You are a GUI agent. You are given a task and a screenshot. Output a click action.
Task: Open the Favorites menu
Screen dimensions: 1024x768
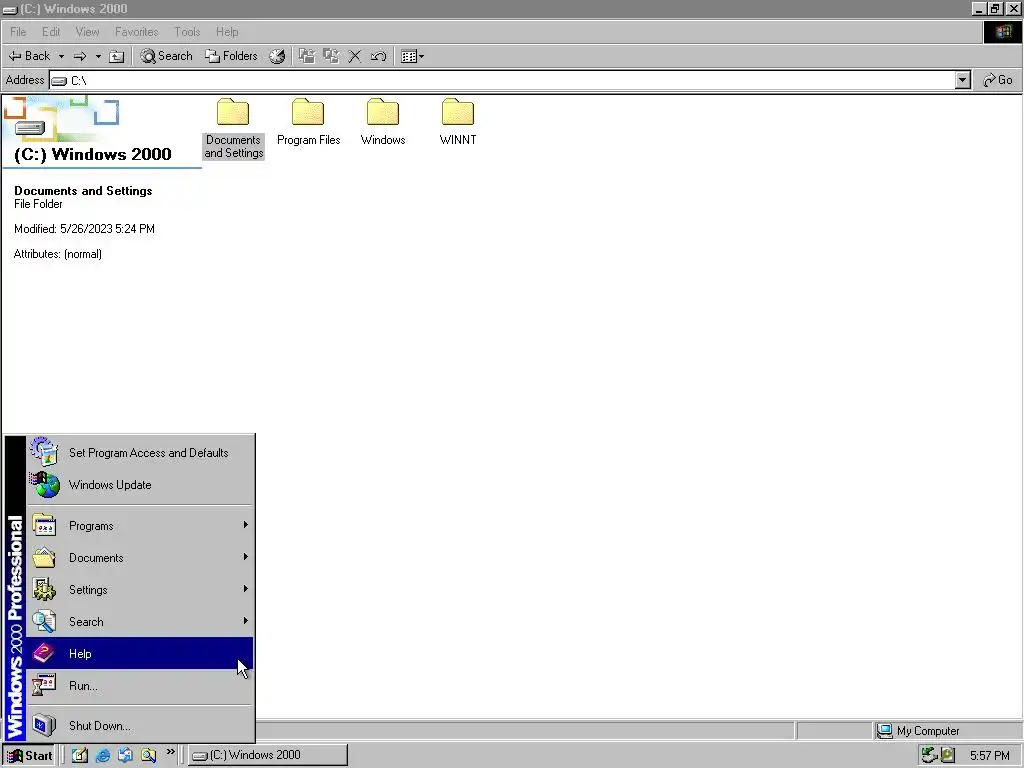point(136,31)
